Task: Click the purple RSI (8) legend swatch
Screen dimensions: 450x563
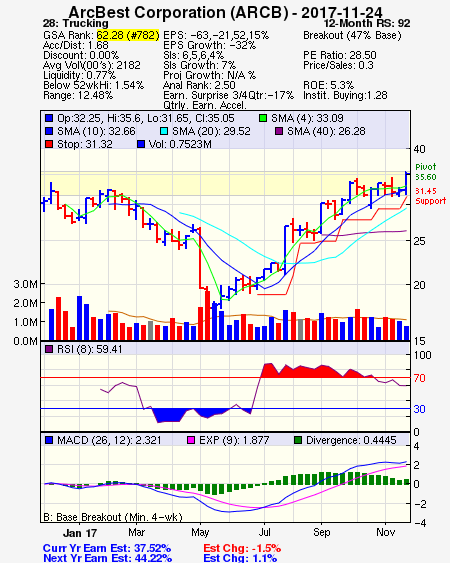Action: (49, 349)
